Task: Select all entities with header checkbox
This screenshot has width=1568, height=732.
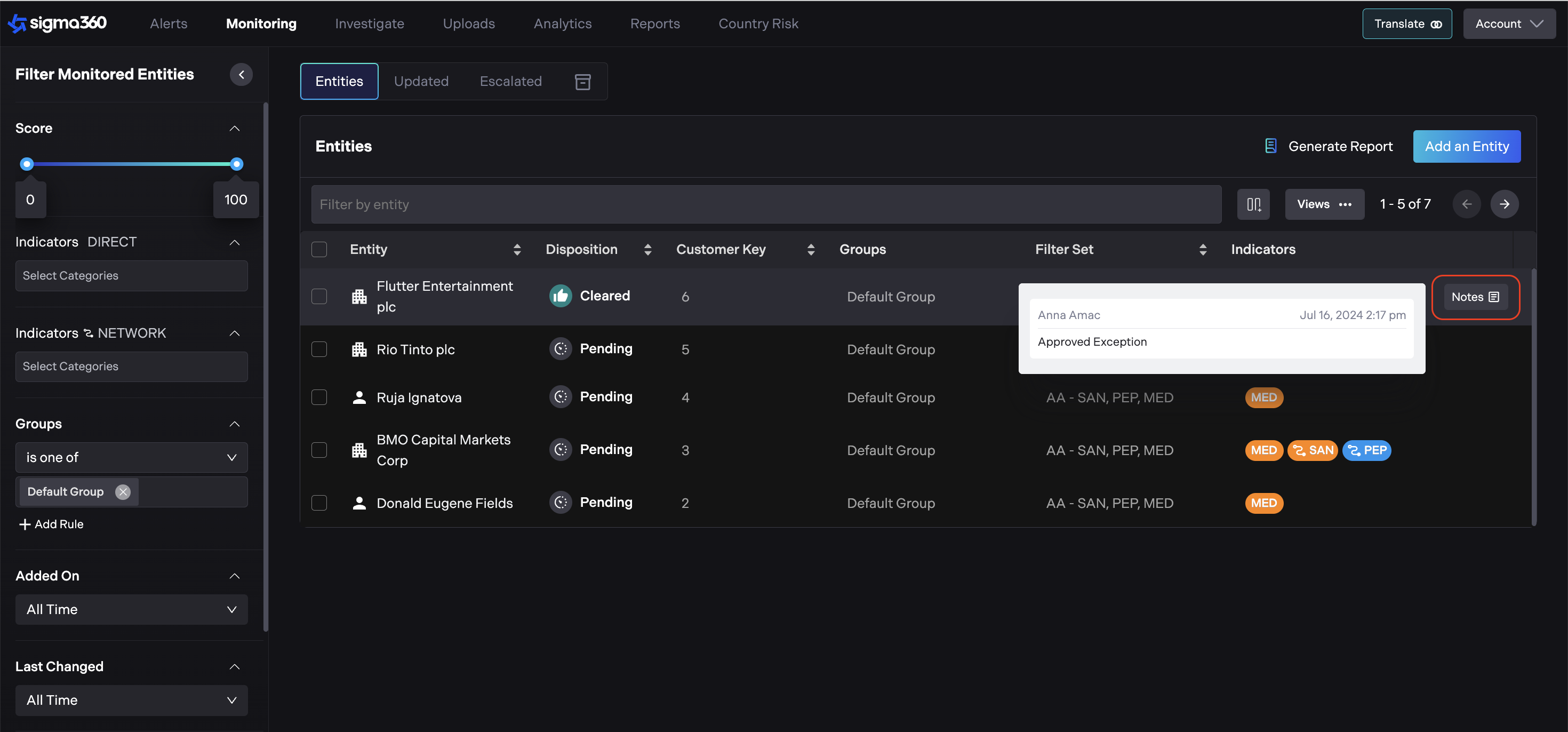Action: 319,250
